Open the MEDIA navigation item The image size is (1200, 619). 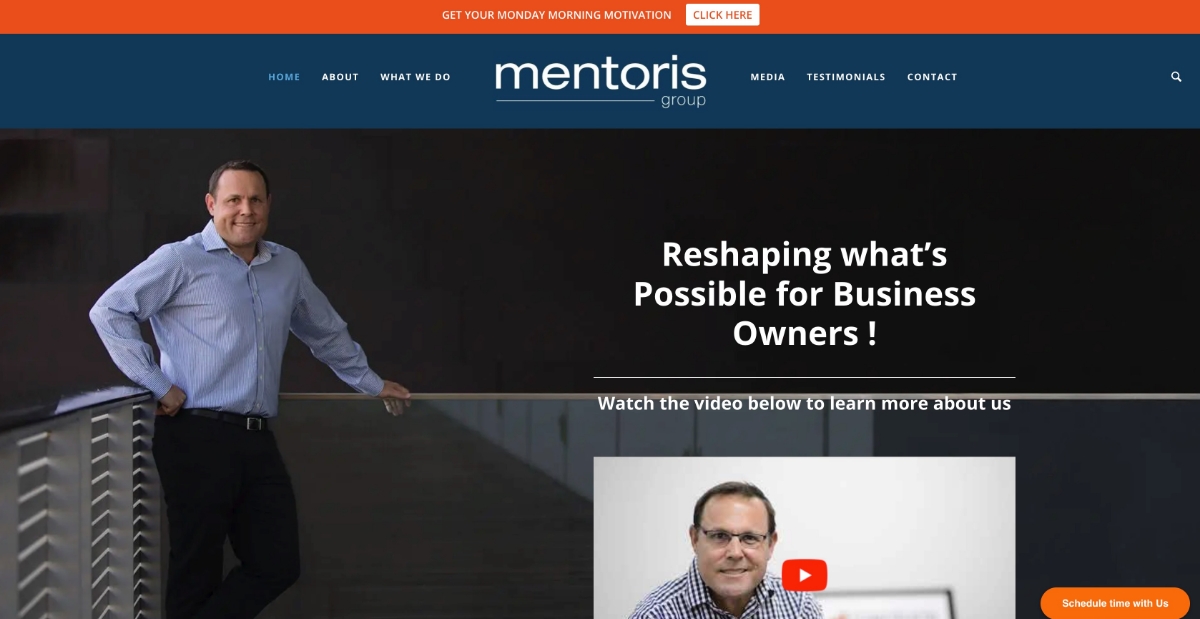(x=768, y=77)
